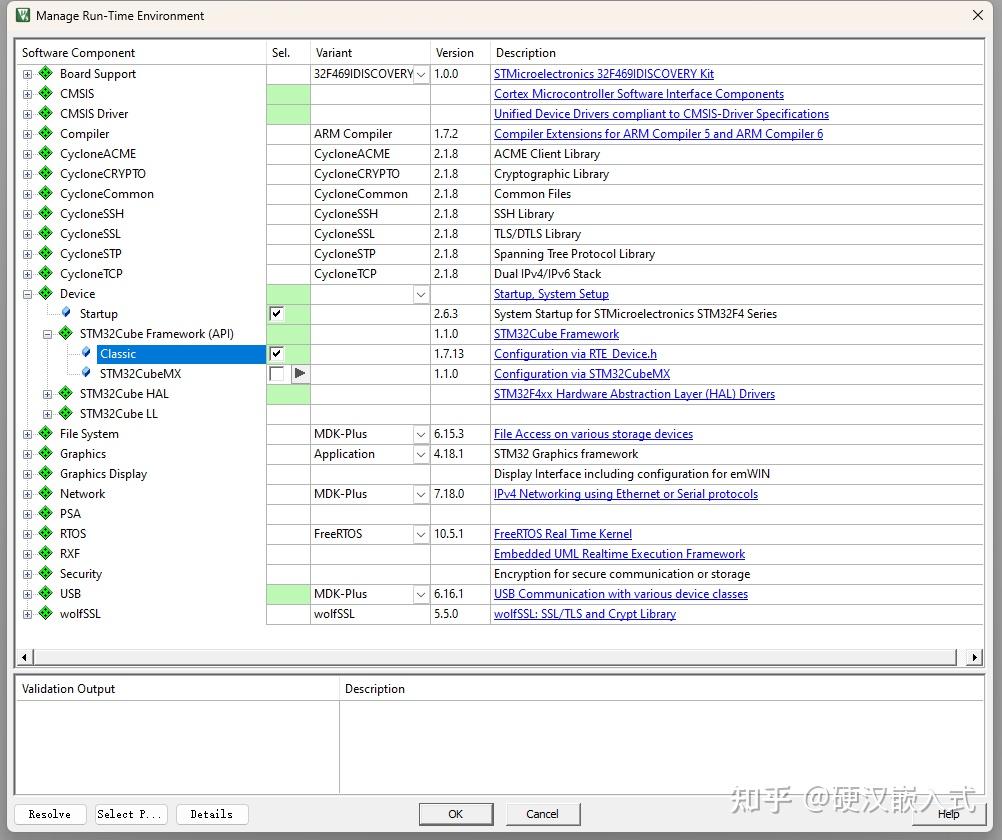Open the Graphics Application variant dropdown

[420, 454]
